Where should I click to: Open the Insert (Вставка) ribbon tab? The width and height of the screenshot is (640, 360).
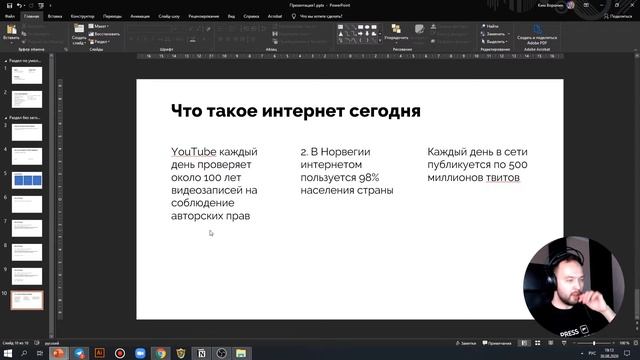(x=55, y=16)
